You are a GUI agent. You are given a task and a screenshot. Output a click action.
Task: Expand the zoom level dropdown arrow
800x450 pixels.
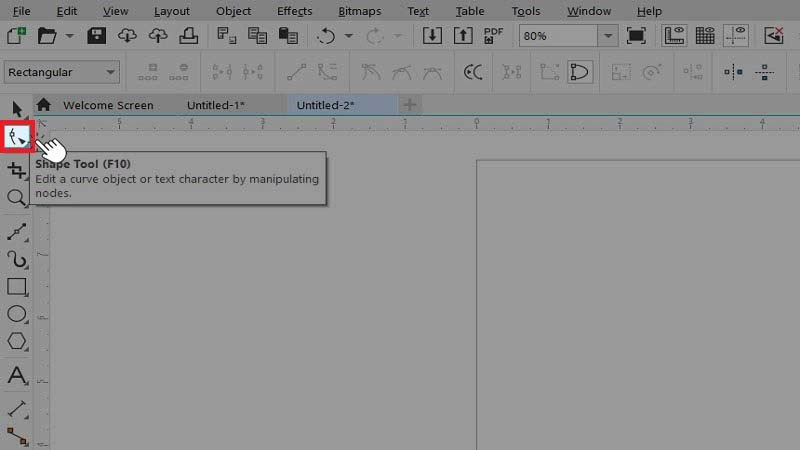(608, 36)
